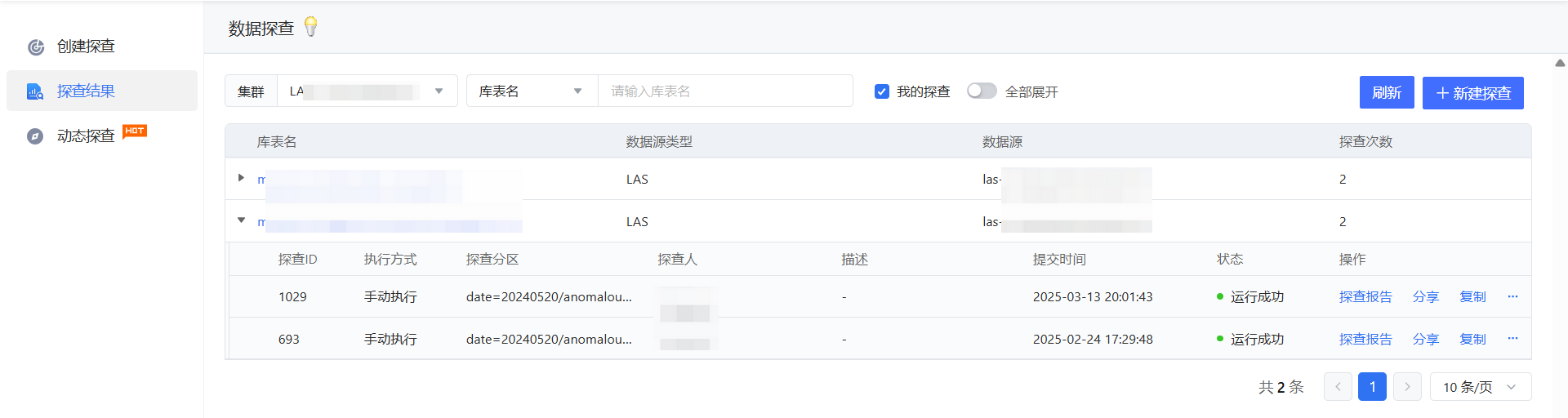Click the 提交时间 column header
Image resolution: width=1568 pixels, height=418 pixels.
point(1059,259)
